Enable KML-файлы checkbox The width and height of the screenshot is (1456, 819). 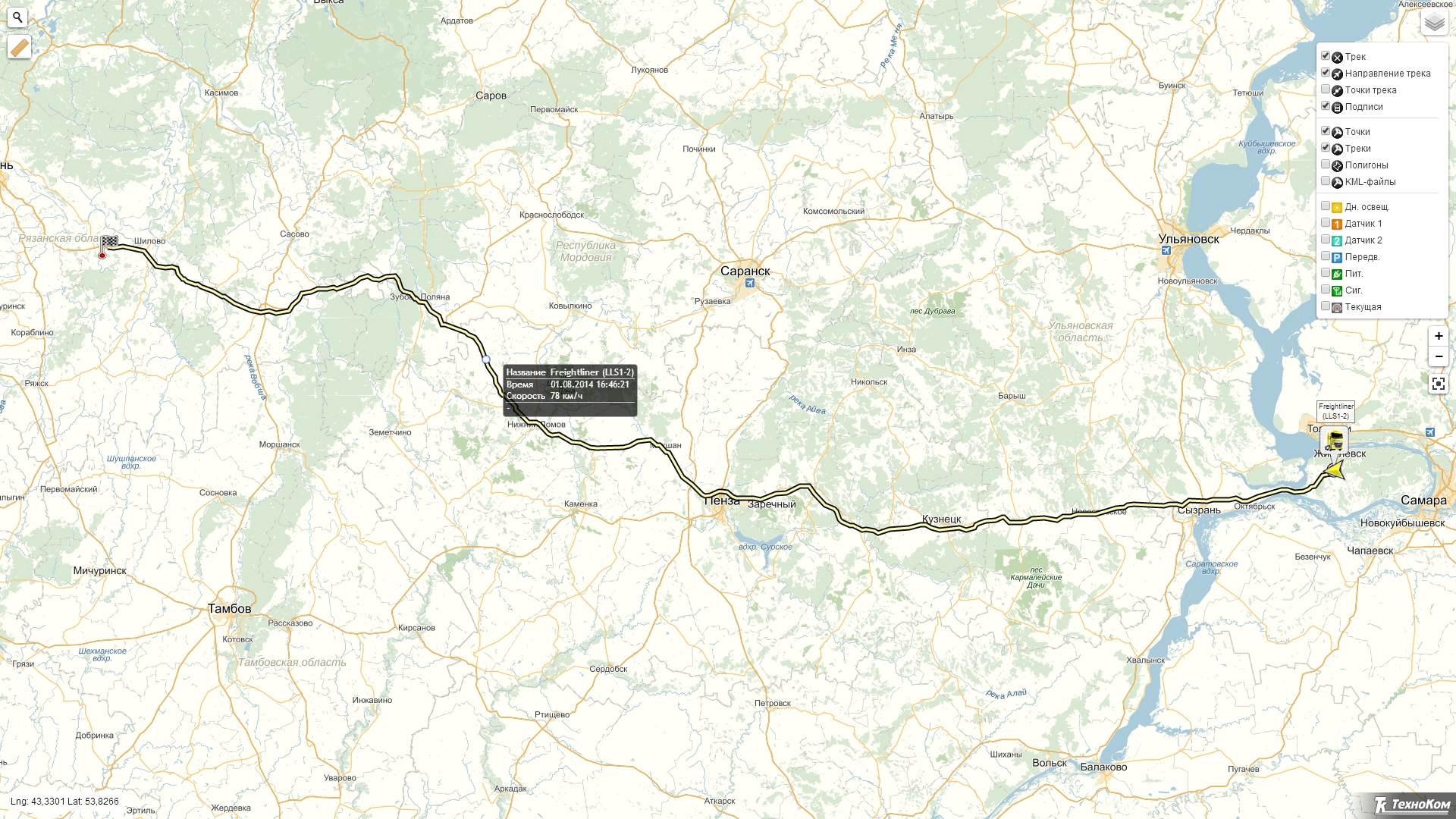point(1326,181)
